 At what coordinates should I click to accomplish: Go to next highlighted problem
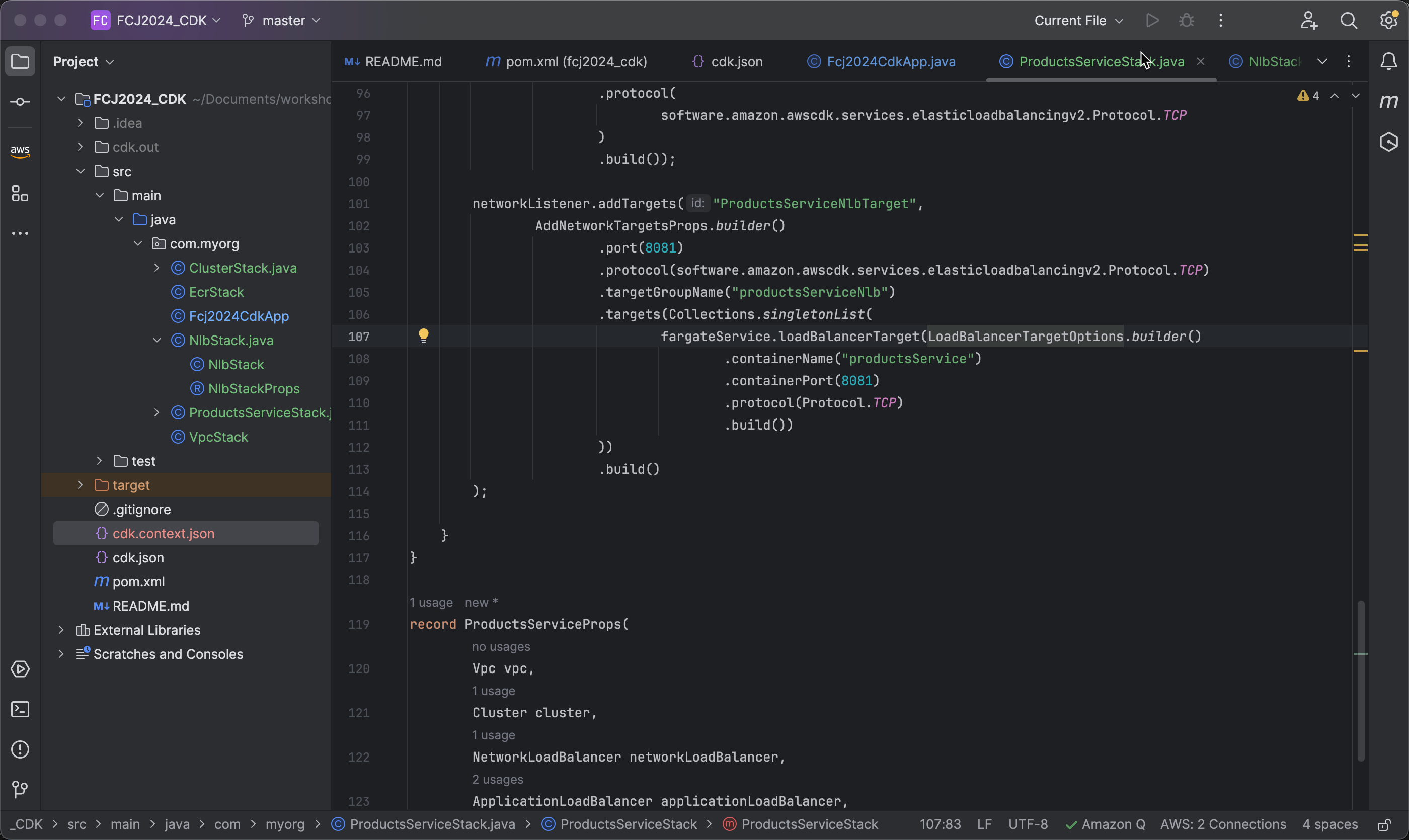(1355, 96)
